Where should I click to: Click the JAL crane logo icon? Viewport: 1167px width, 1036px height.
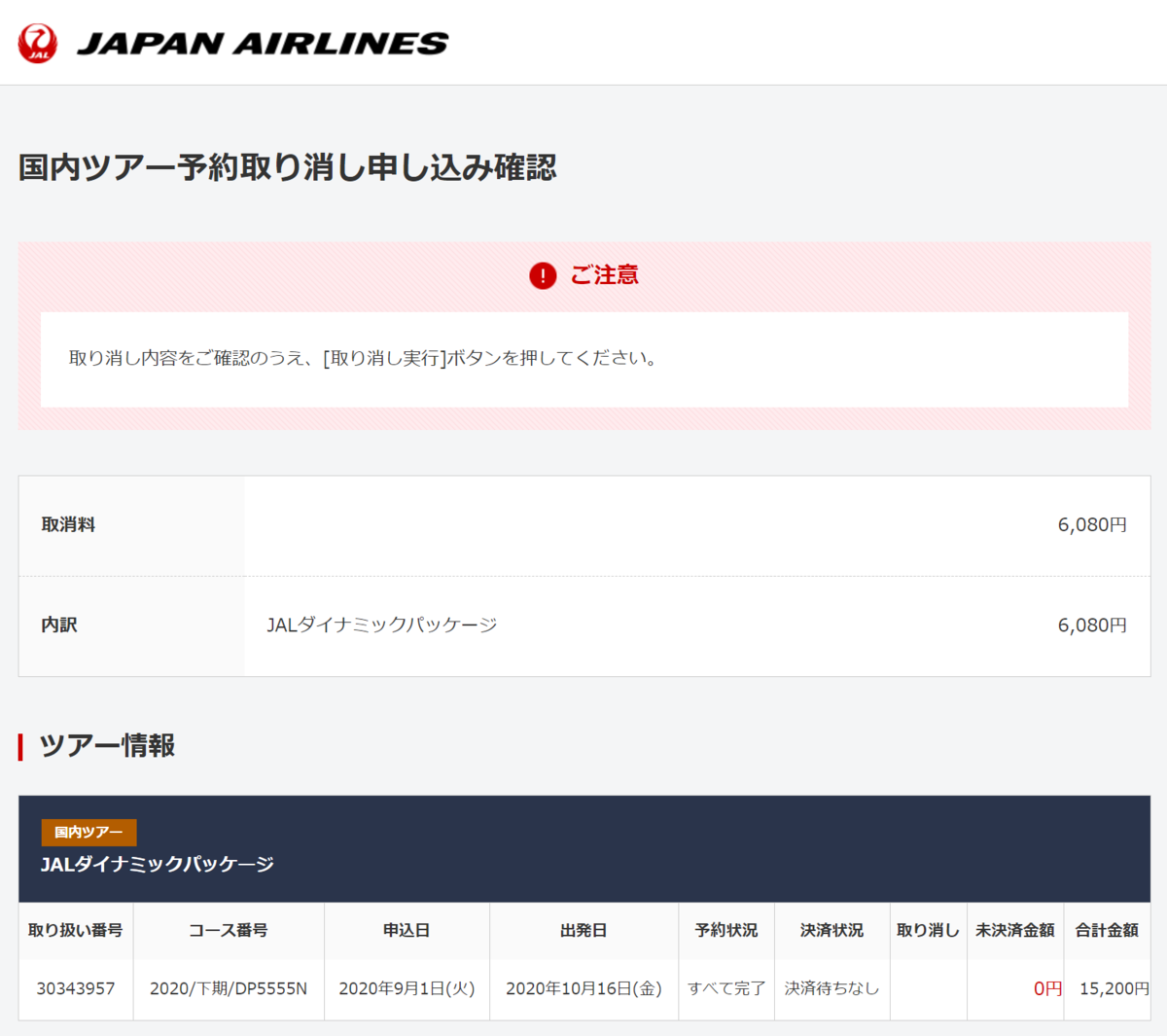click(x=38, y=43)
